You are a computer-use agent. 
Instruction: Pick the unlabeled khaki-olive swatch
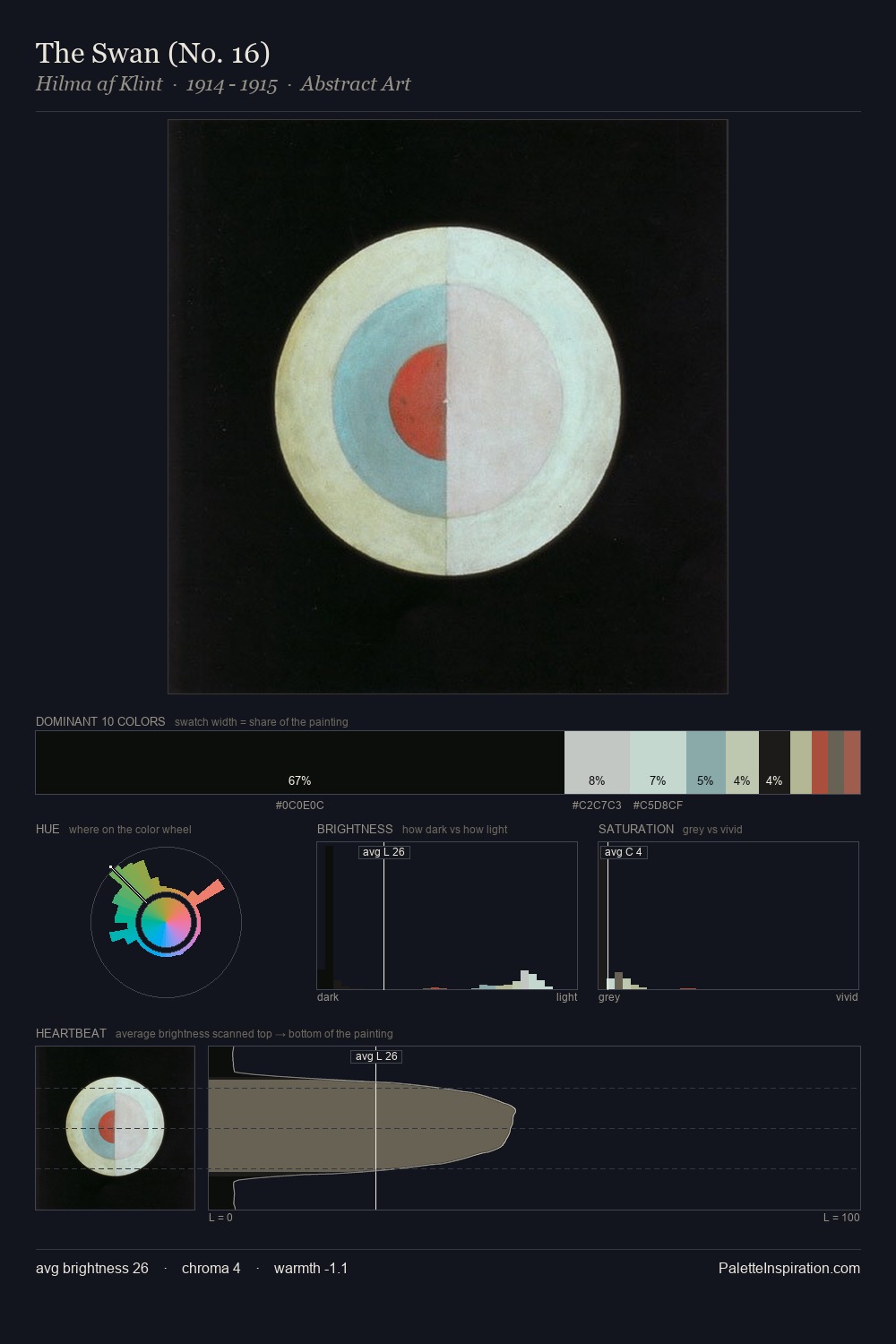coord(801,762)
